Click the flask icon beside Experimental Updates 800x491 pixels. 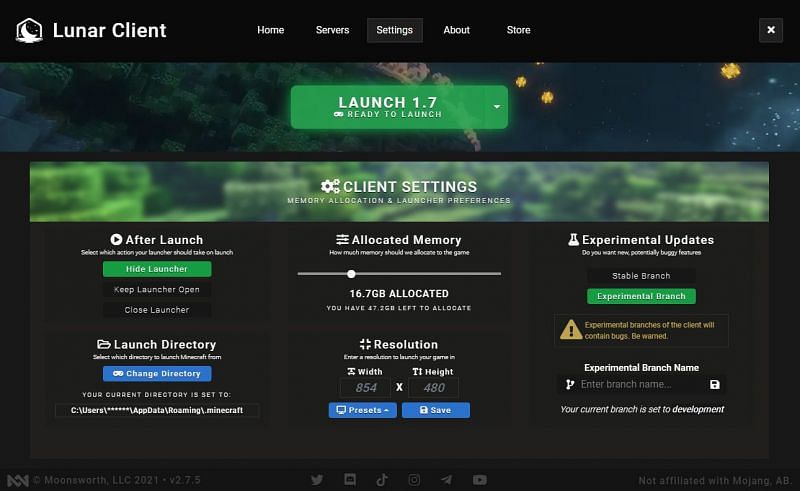click(573, 239)
